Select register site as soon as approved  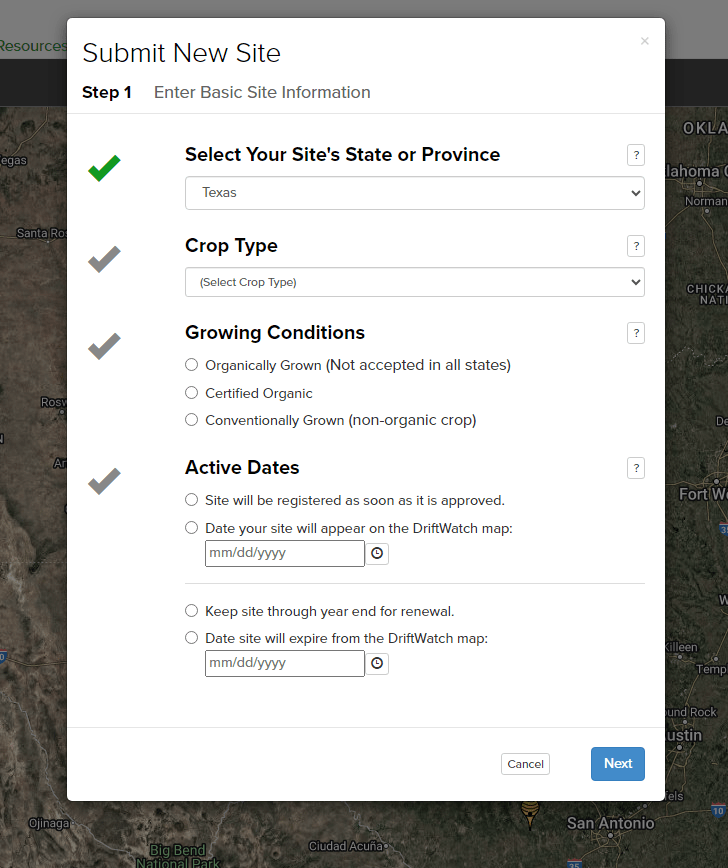tap(192, 500)
